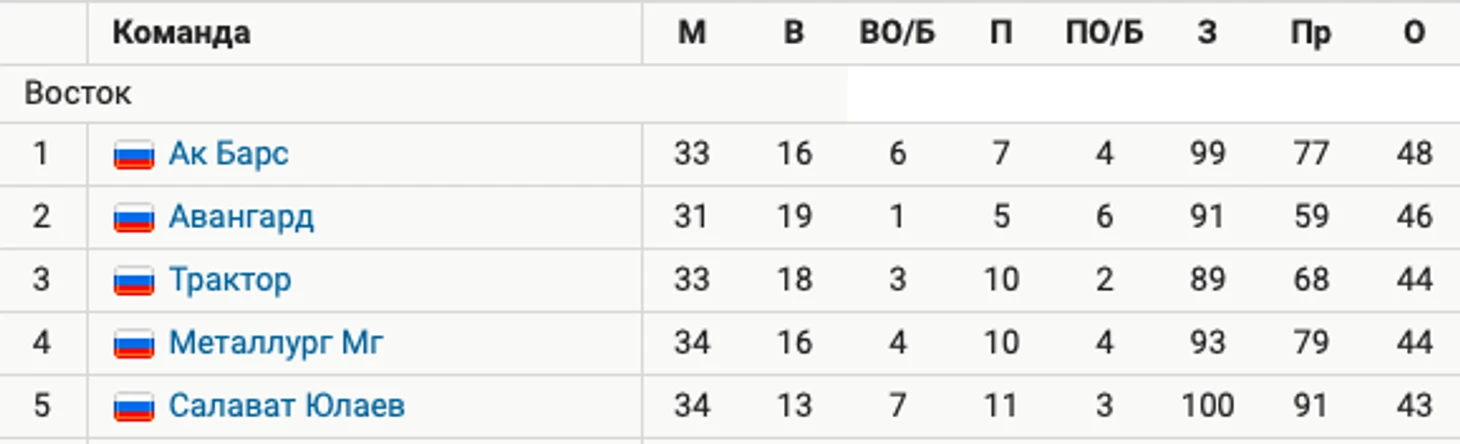Select the Трактор team link

coord(230,280)
